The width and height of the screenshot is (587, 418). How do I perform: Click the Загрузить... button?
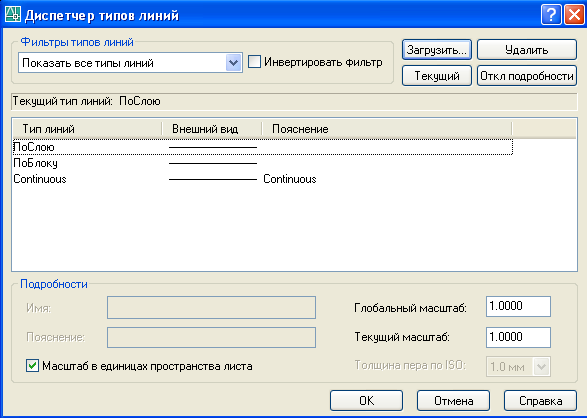[437, 50]
